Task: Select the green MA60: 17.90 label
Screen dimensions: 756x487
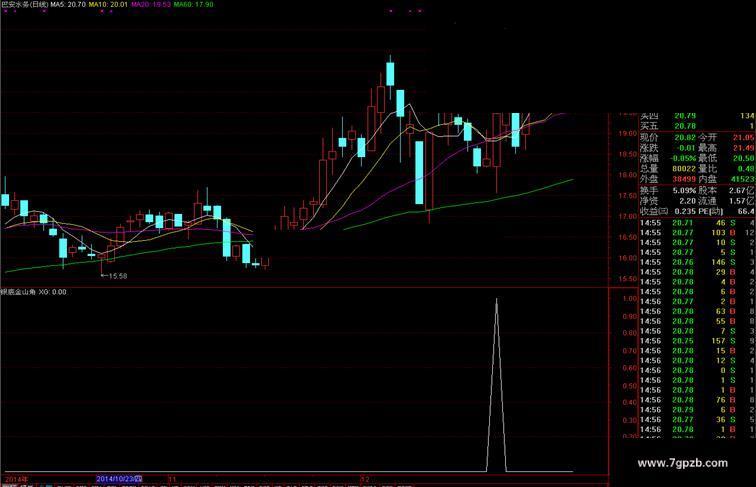Action: point(193,4)
